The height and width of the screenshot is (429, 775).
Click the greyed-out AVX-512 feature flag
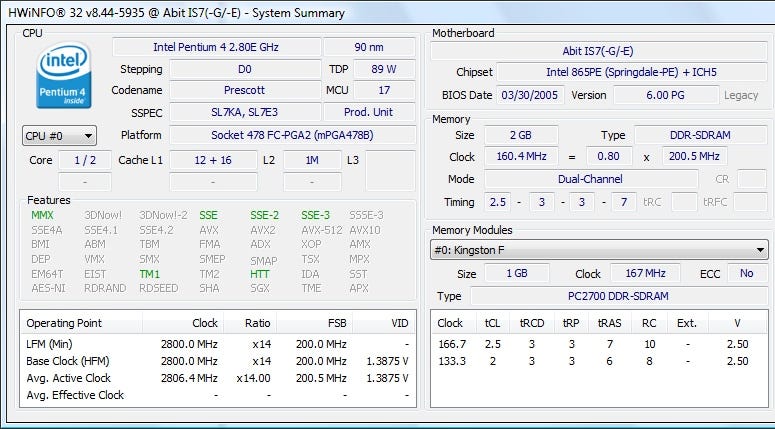coord(322,230)
